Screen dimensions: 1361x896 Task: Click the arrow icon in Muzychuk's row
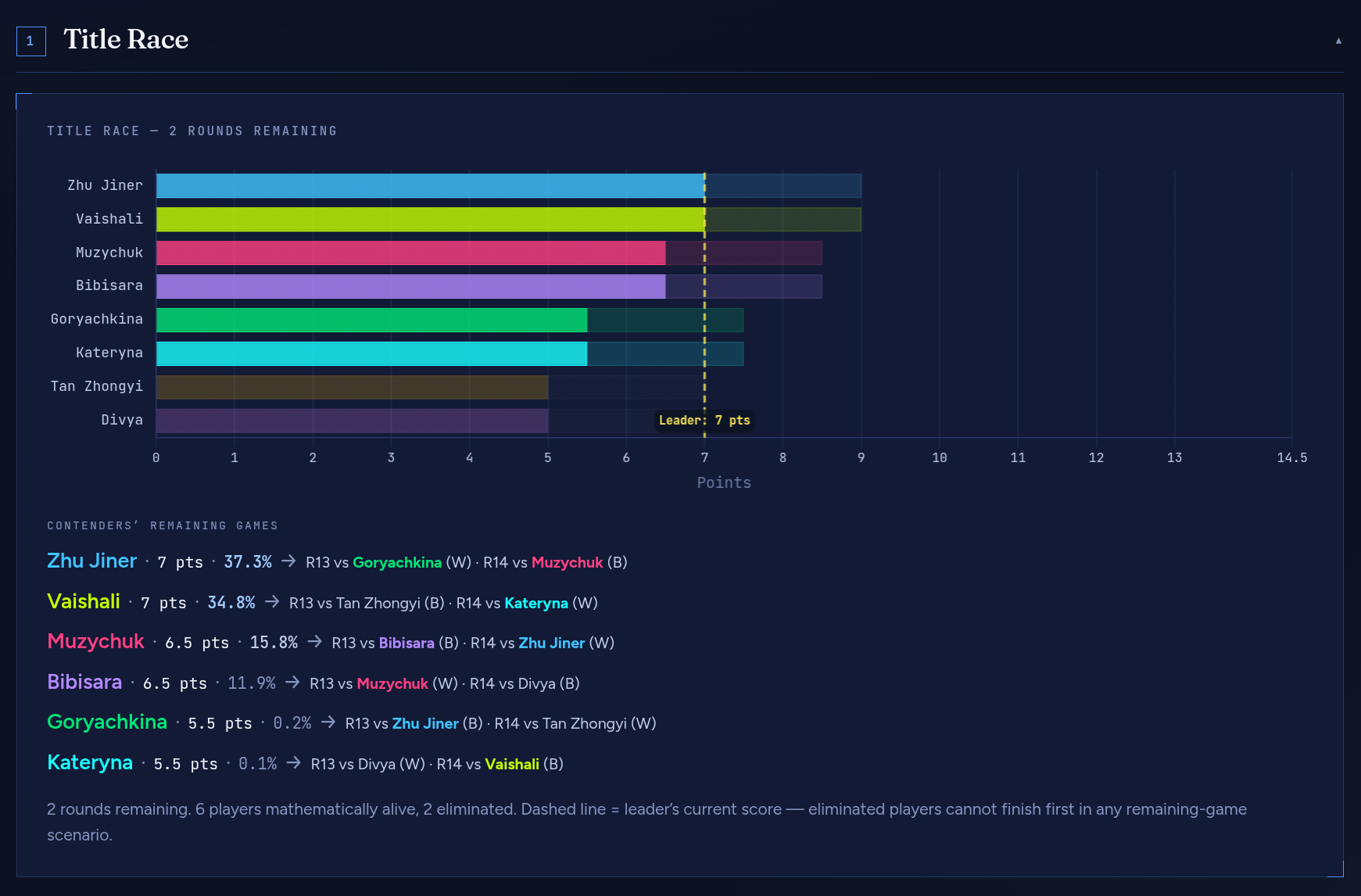(x=314, y=642)
